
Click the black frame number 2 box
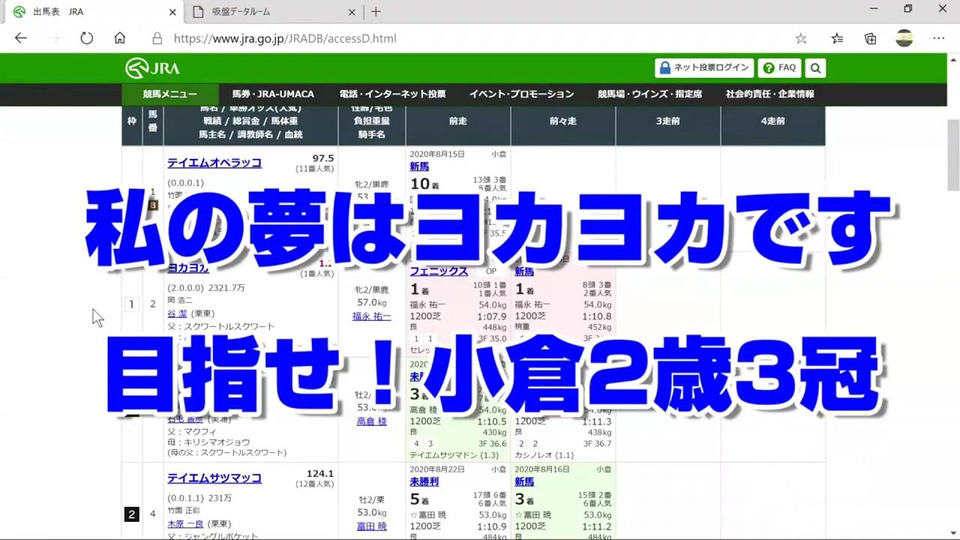point(132,514)
